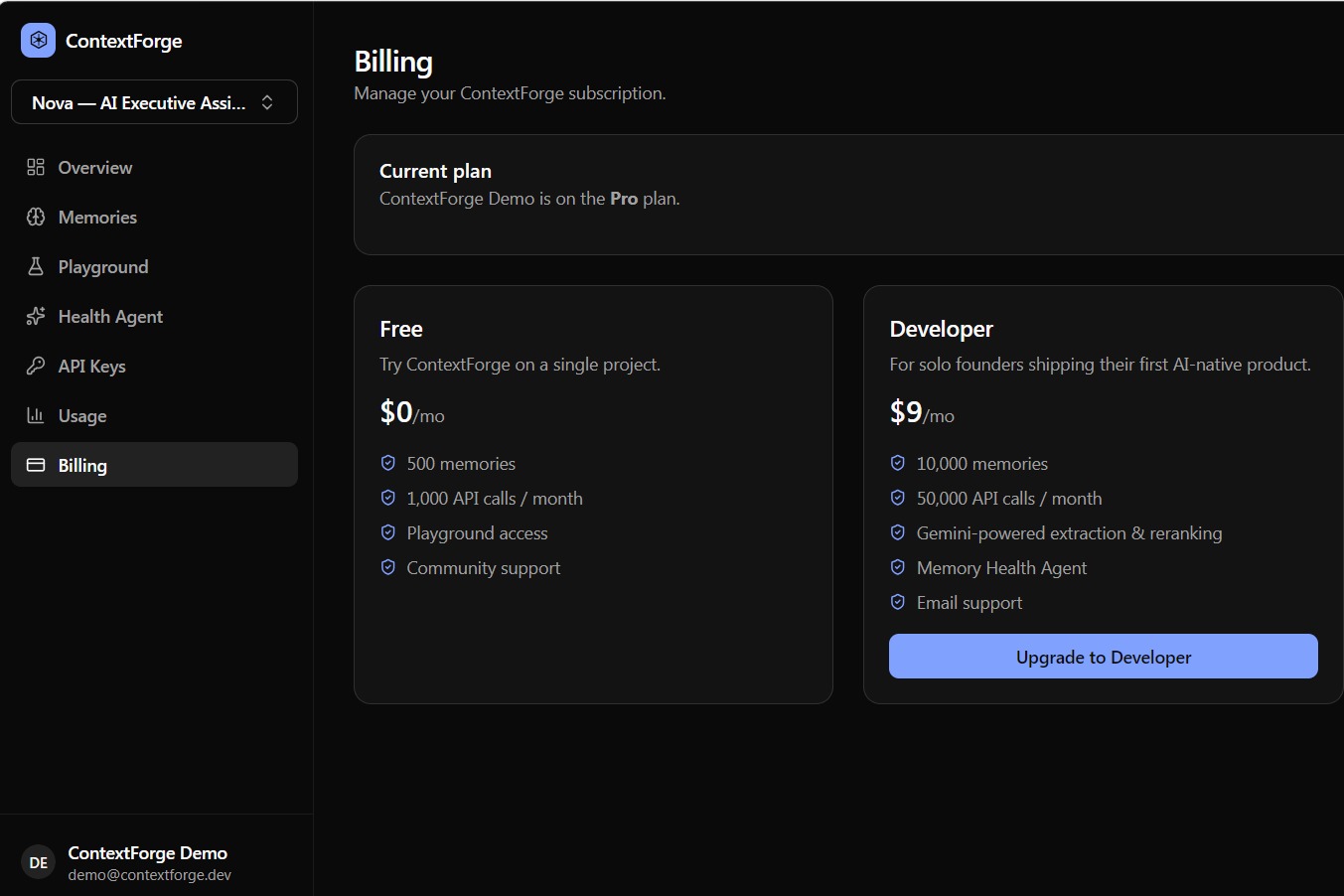The height and width of the screenshot is (896, 1344).
Task: Click shield check icon next to 500 memories
Action: pos(388,463)
